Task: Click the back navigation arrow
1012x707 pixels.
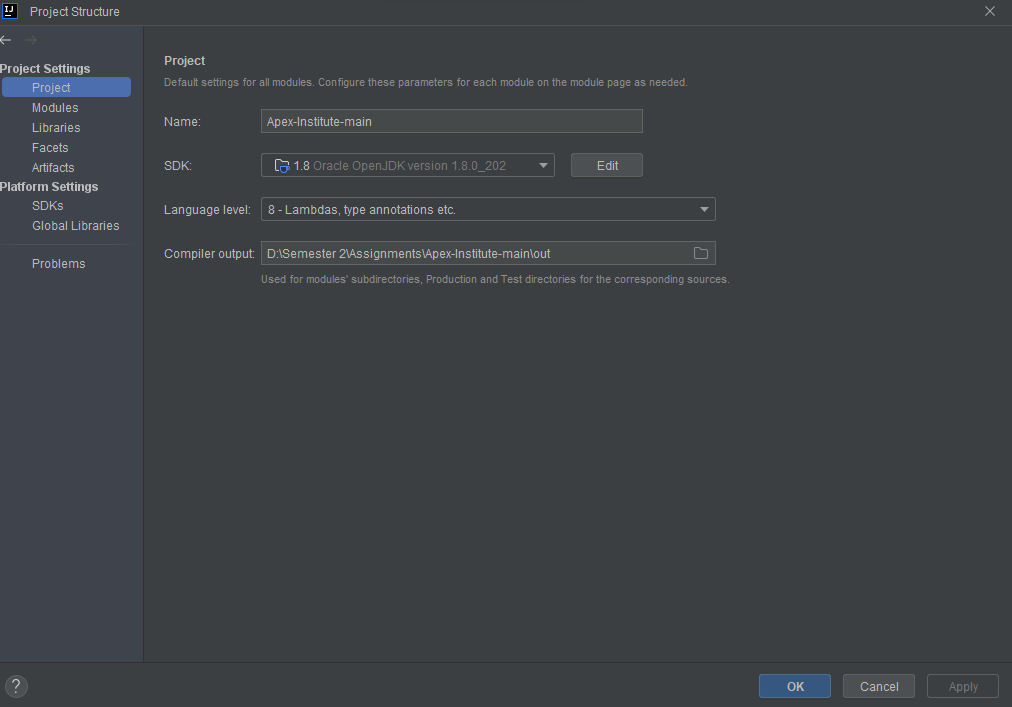Action: click(6, 40)
